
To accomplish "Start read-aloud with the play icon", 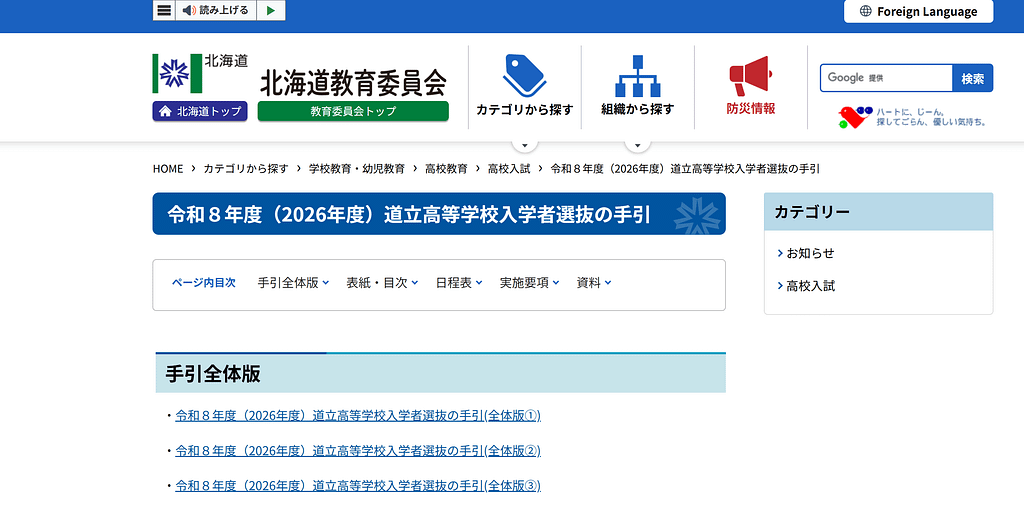I will point(271,10).
